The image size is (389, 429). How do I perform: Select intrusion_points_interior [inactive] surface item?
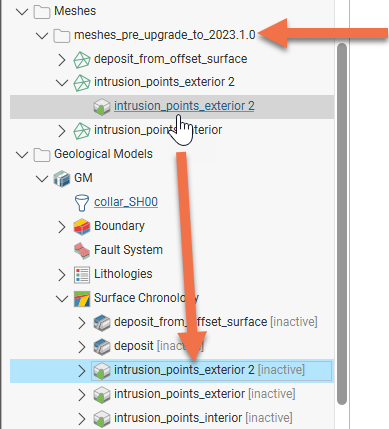pyautogui.click(x=203, y=418)
